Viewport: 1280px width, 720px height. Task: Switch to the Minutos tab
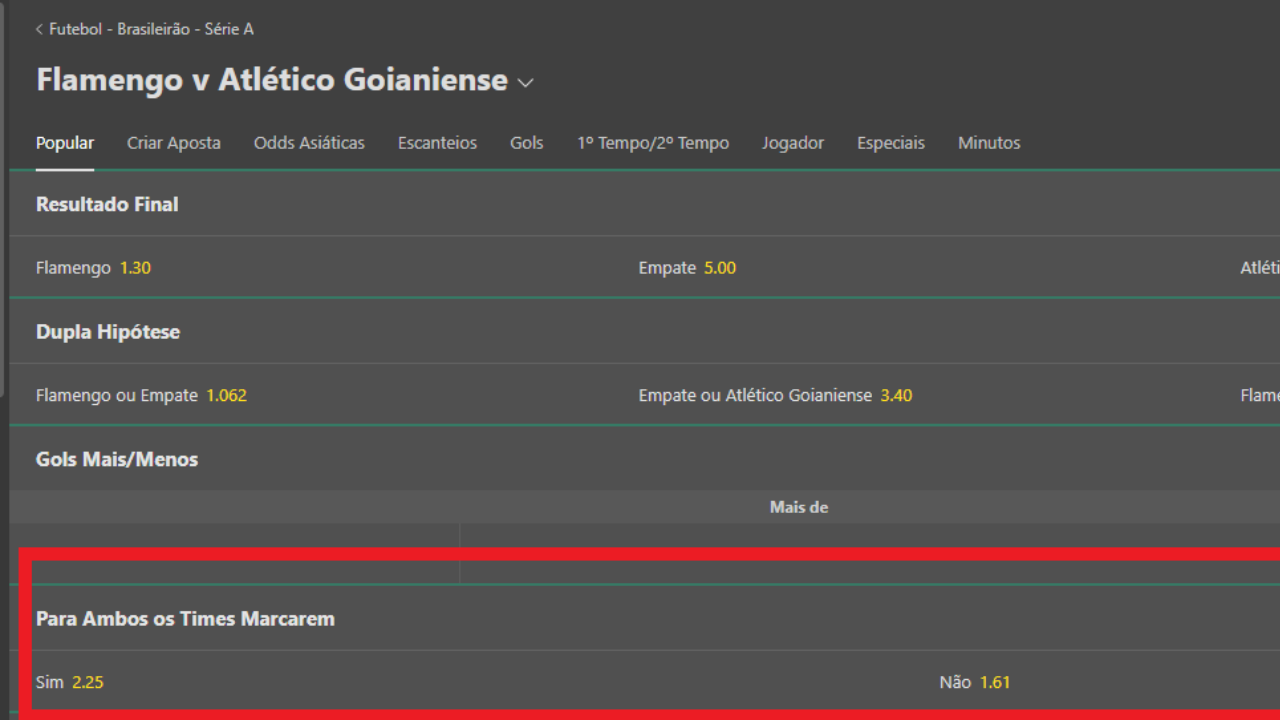pos(989,143)
